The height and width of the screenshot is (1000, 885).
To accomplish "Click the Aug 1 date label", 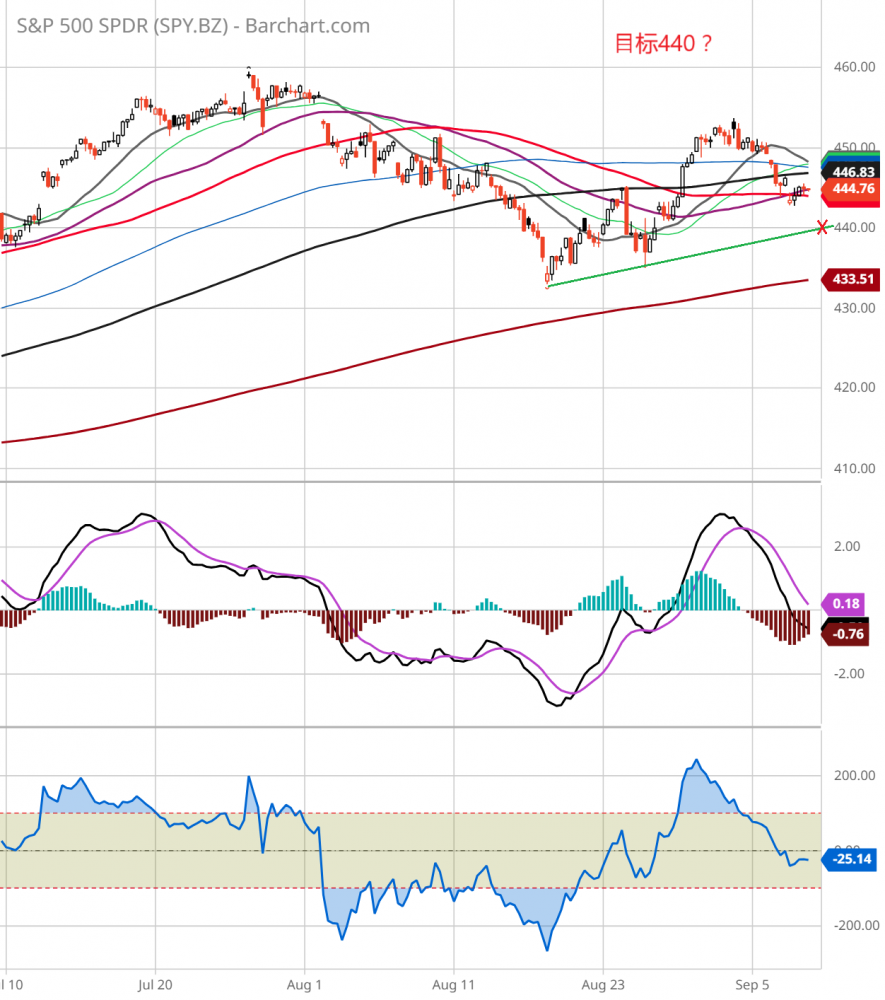I will (304, 985).
